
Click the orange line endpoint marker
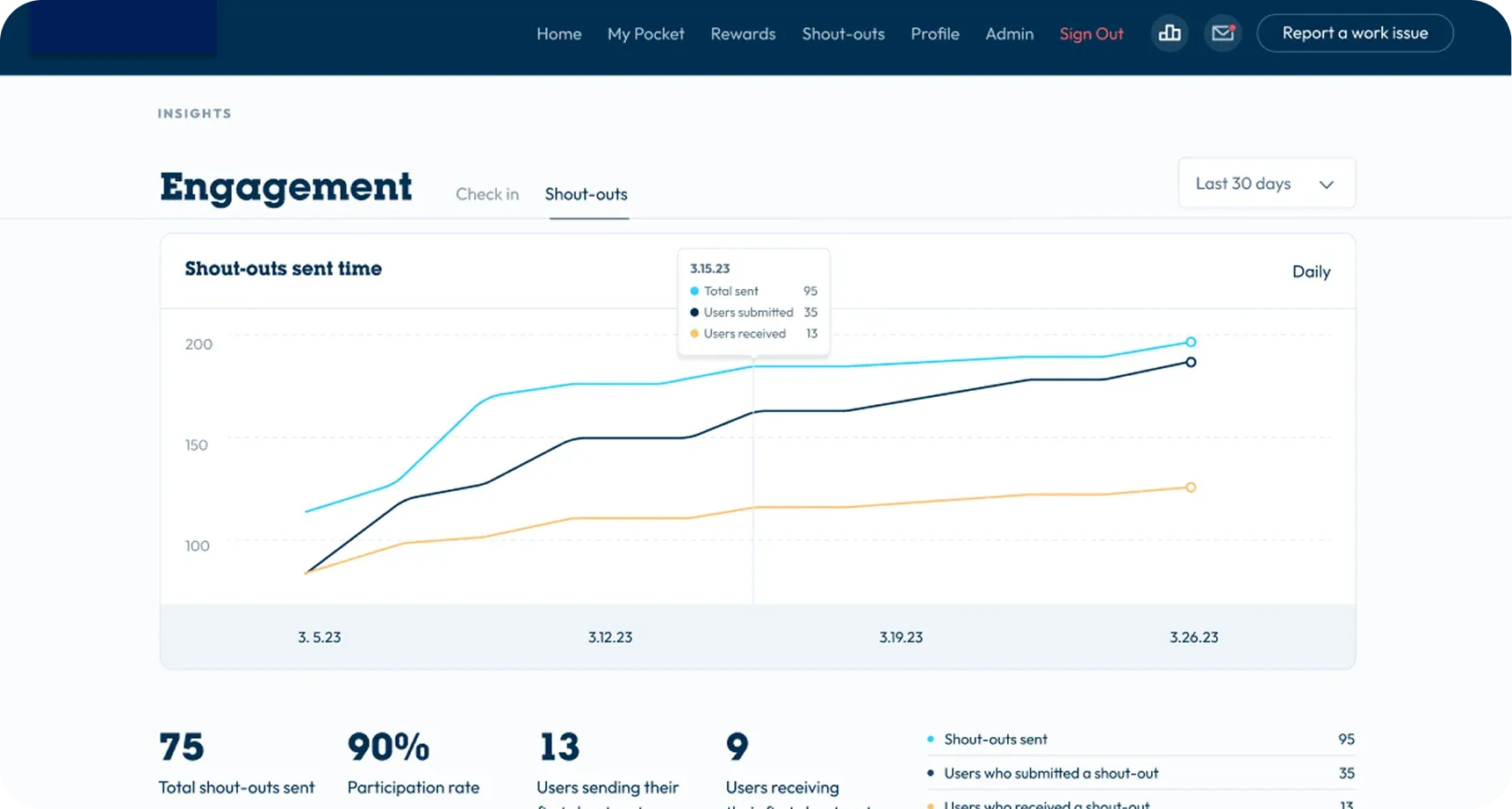pos(1191,488)
